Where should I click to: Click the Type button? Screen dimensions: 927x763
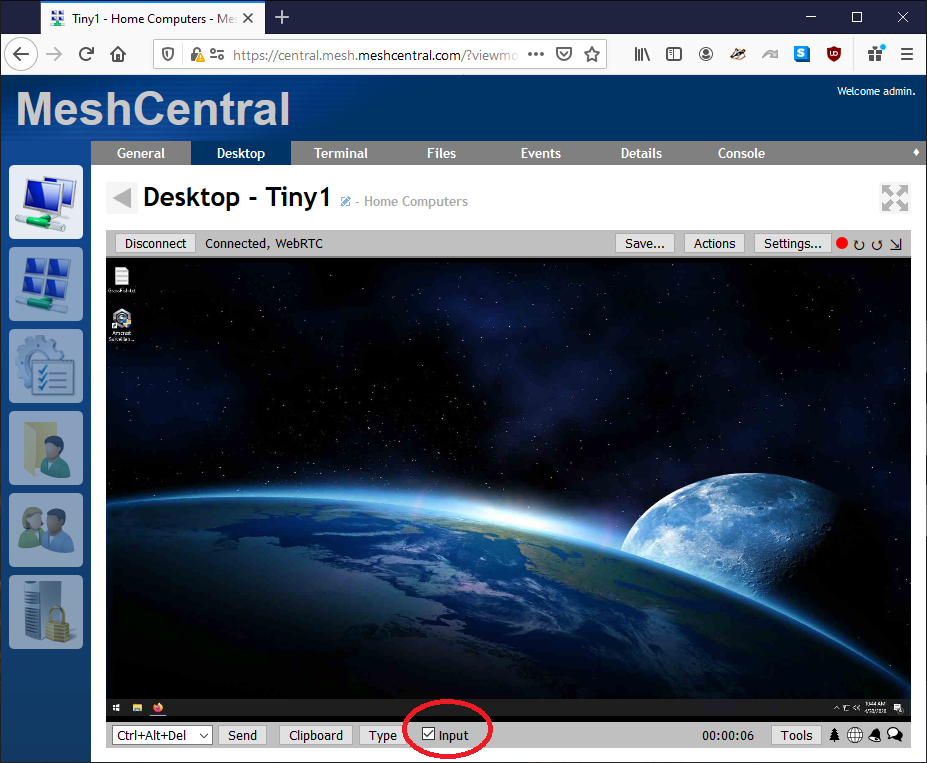coord(383,735)
